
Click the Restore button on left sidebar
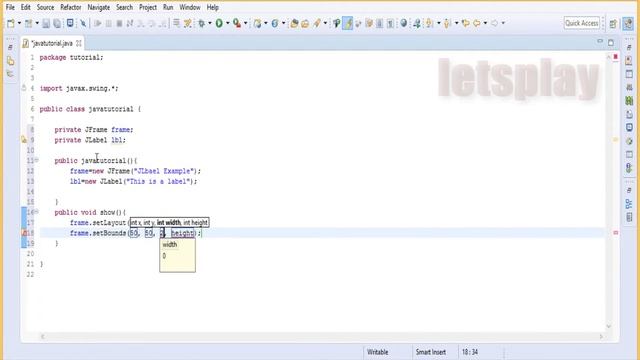coord(10,48)
